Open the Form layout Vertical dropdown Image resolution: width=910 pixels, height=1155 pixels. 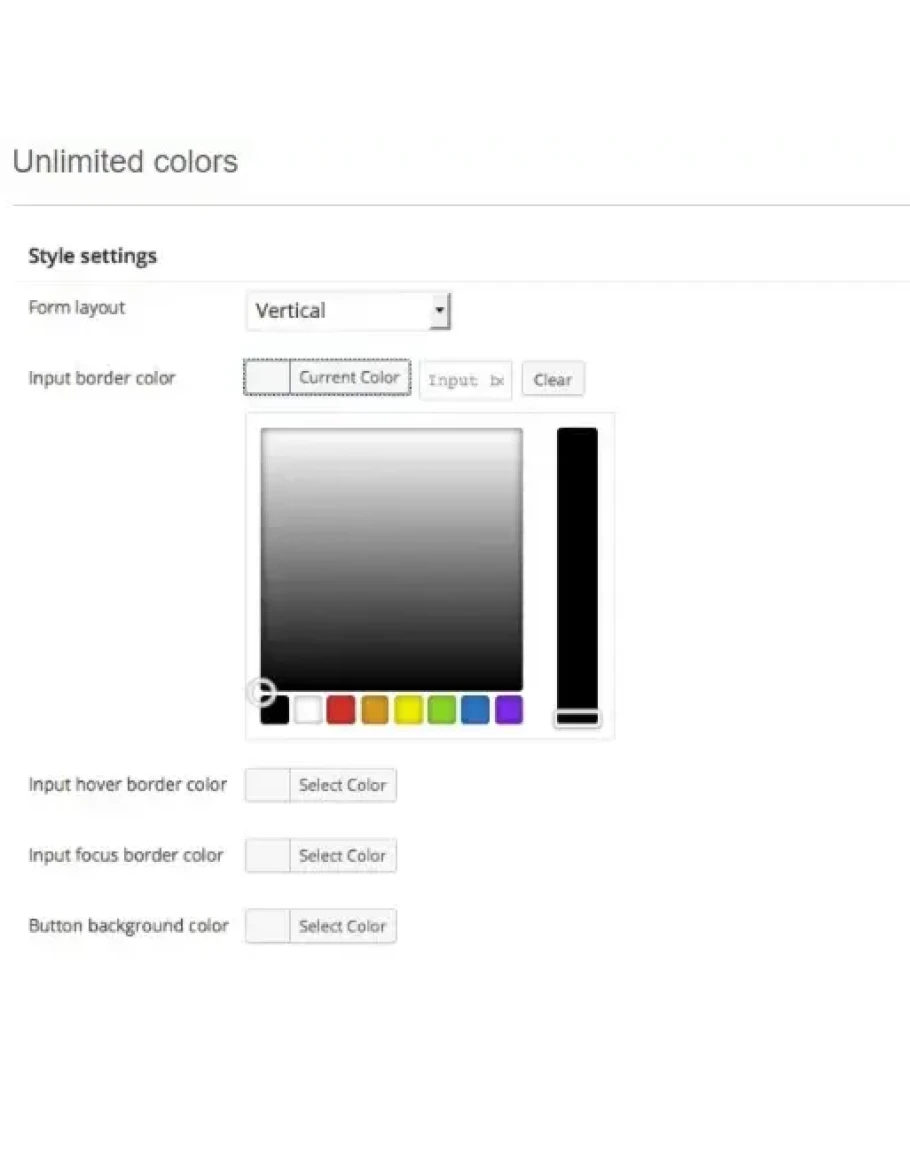(348, 311)
